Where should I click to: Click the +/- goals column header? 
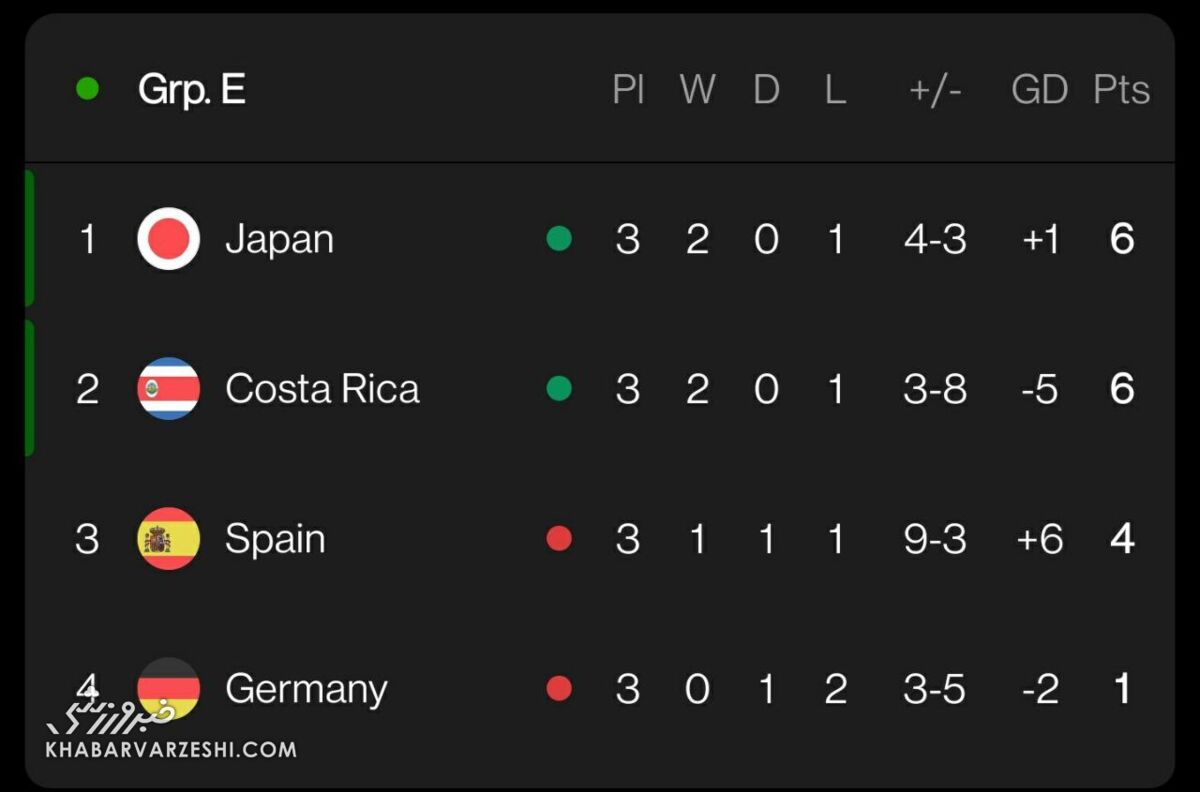coord(935,90)
